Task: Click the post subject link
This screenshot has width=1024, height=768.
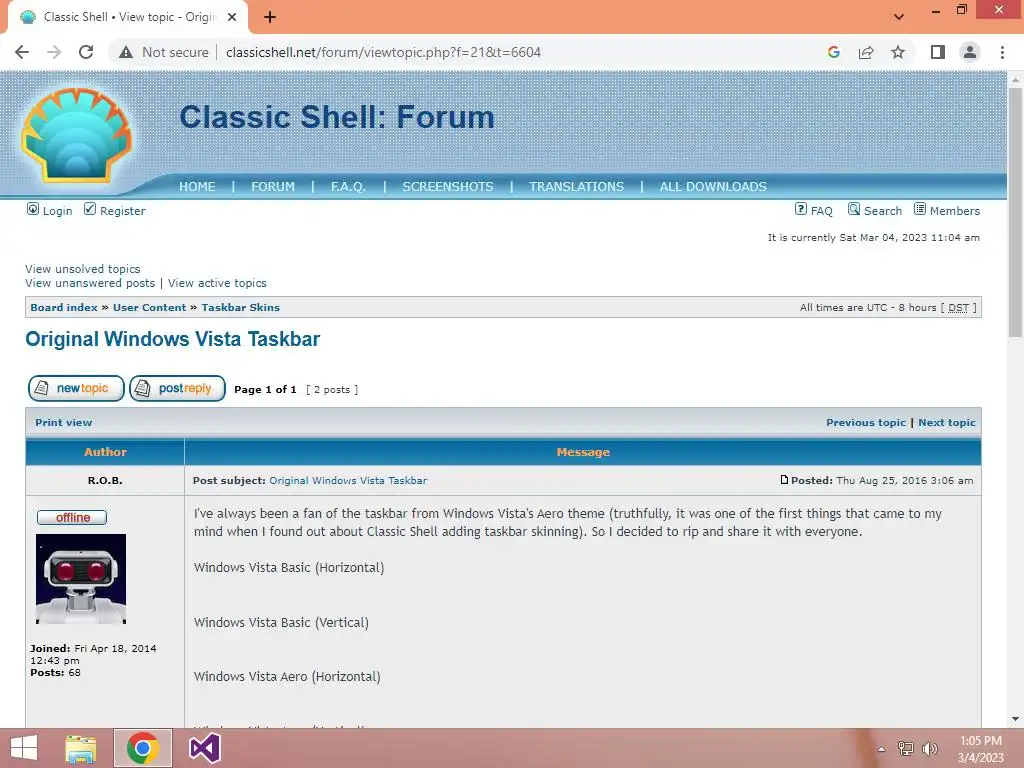Action: [348, 481]
